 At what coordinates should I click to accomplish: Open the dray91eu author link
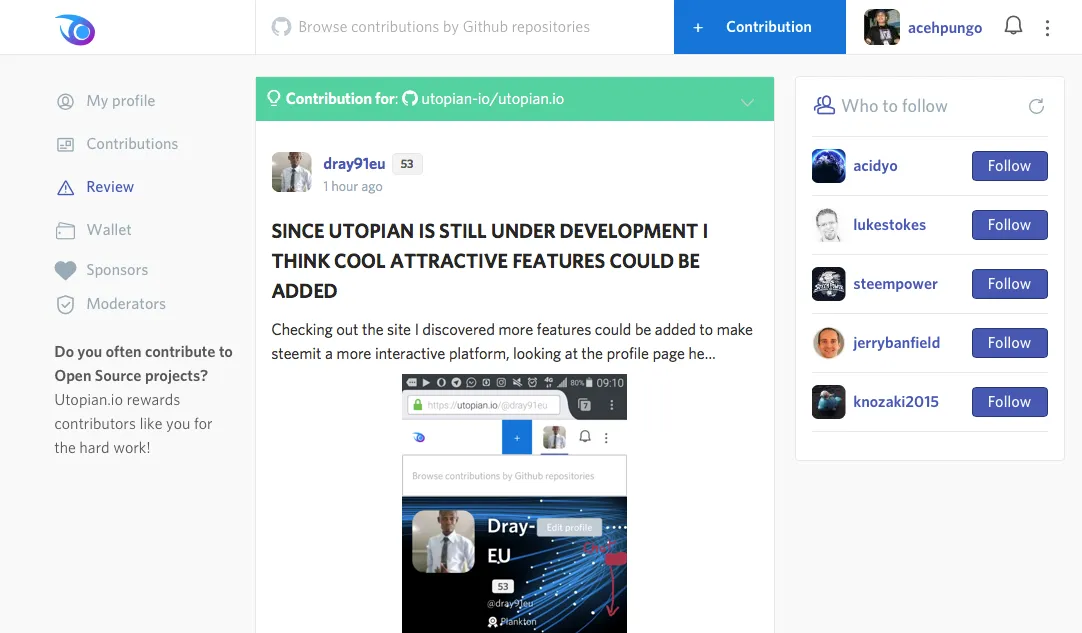tap(354, 164)
